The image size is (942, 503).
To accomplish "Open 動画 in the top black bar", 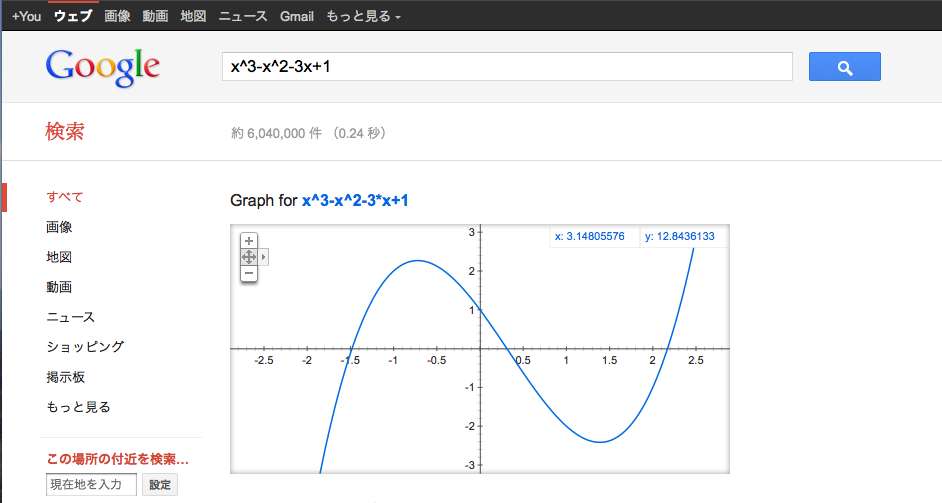I will click(x=155, y=16).
